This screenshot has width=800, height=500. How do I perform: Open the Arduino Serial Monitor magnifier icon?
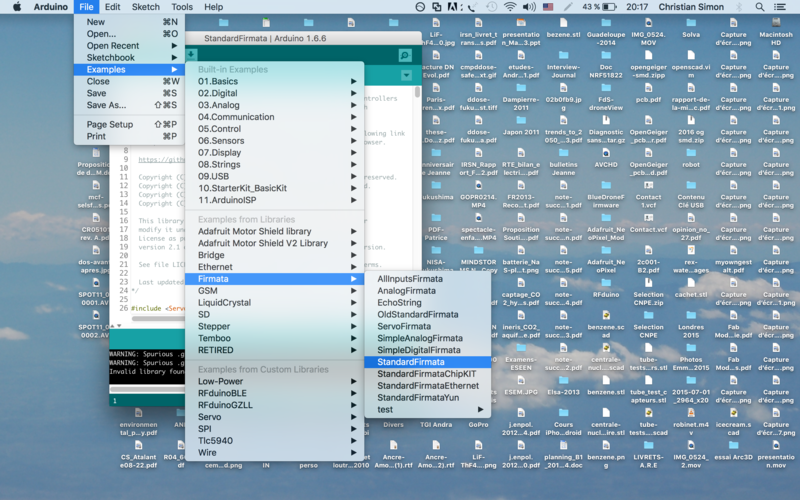coord(405,55)
